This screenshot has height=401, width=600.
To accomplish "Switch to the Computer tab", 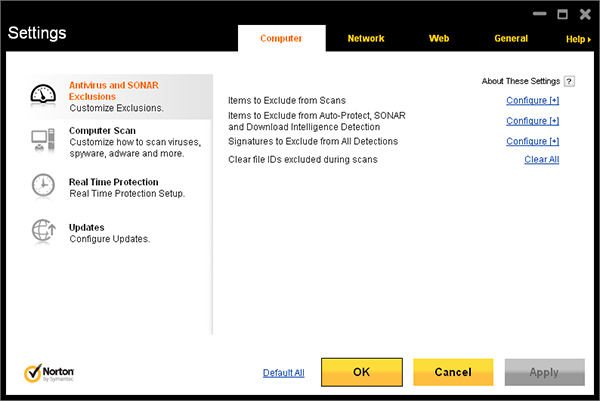I will (x=282, y=38).
